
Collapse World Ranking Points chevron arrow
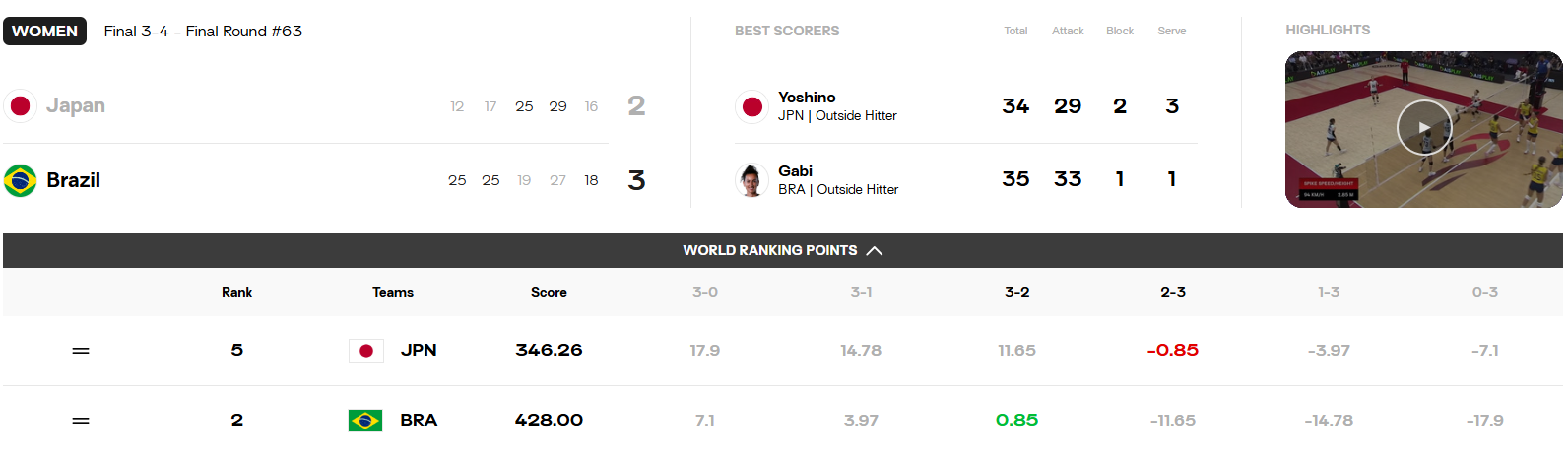click(x=874, y=251)
